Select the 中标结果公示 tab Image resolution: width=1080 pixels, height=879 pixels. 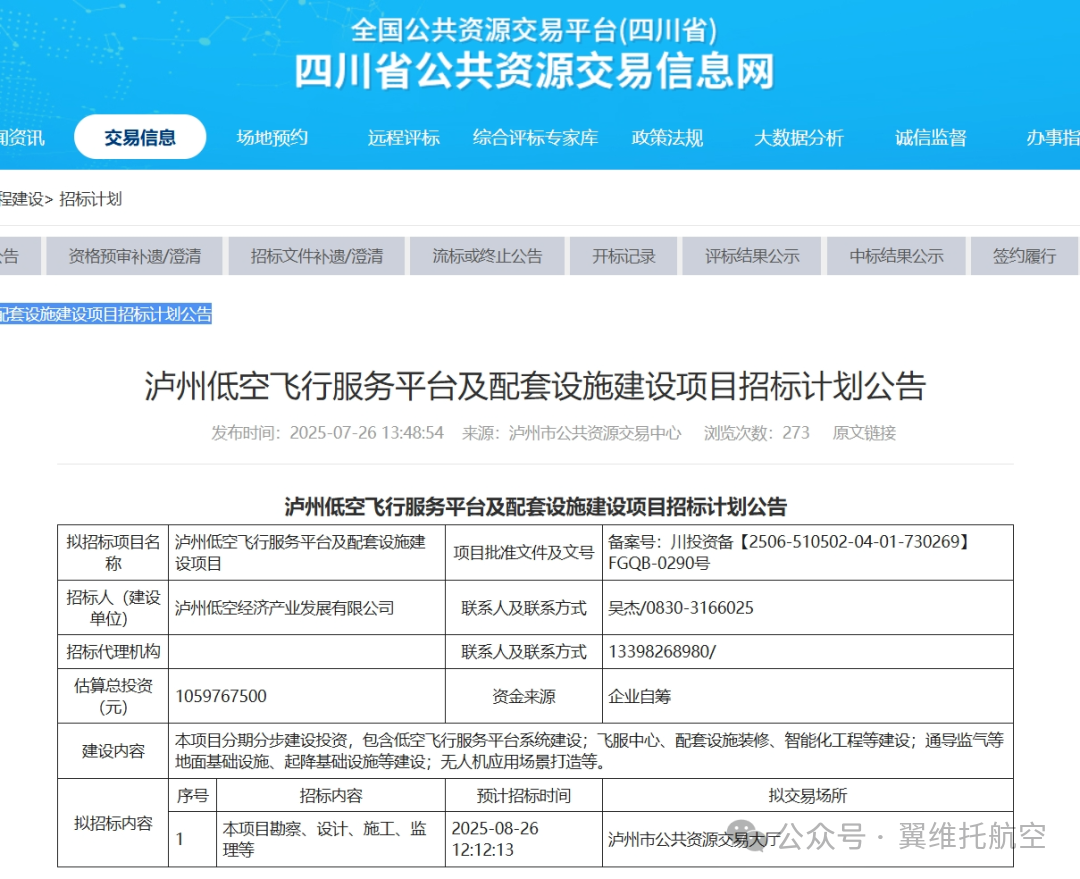[x=895, y=255]
